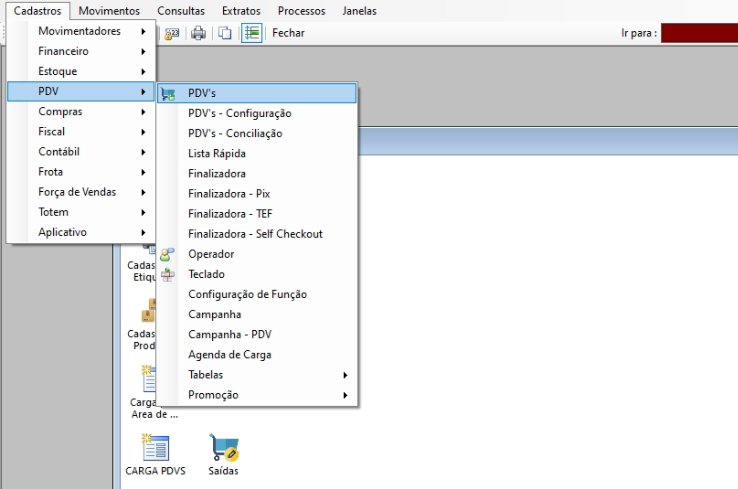Expand the Movimentadores submenu
Screen dimensions: 738x489
[x=81, y=31]
